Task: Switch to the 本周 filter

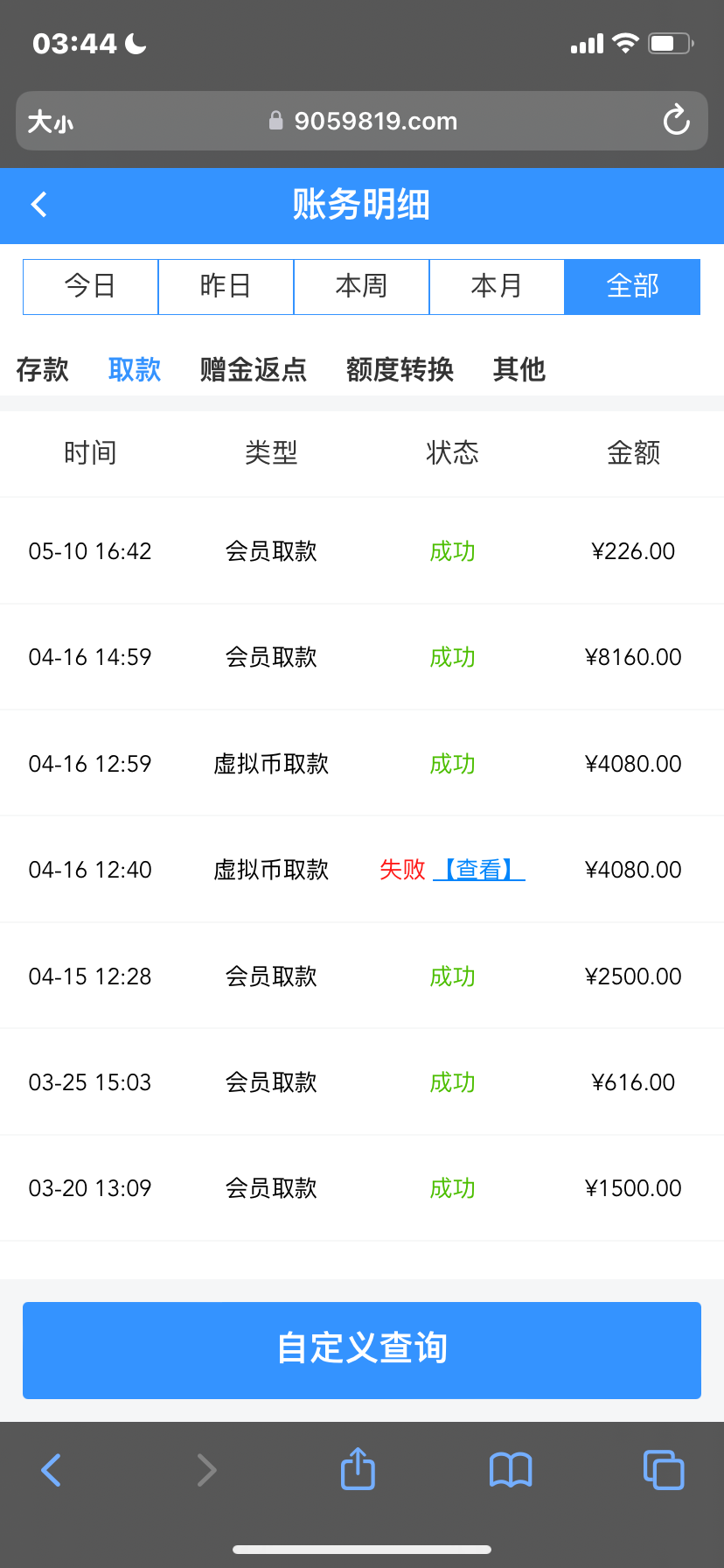Action: (x=361, y=286)
